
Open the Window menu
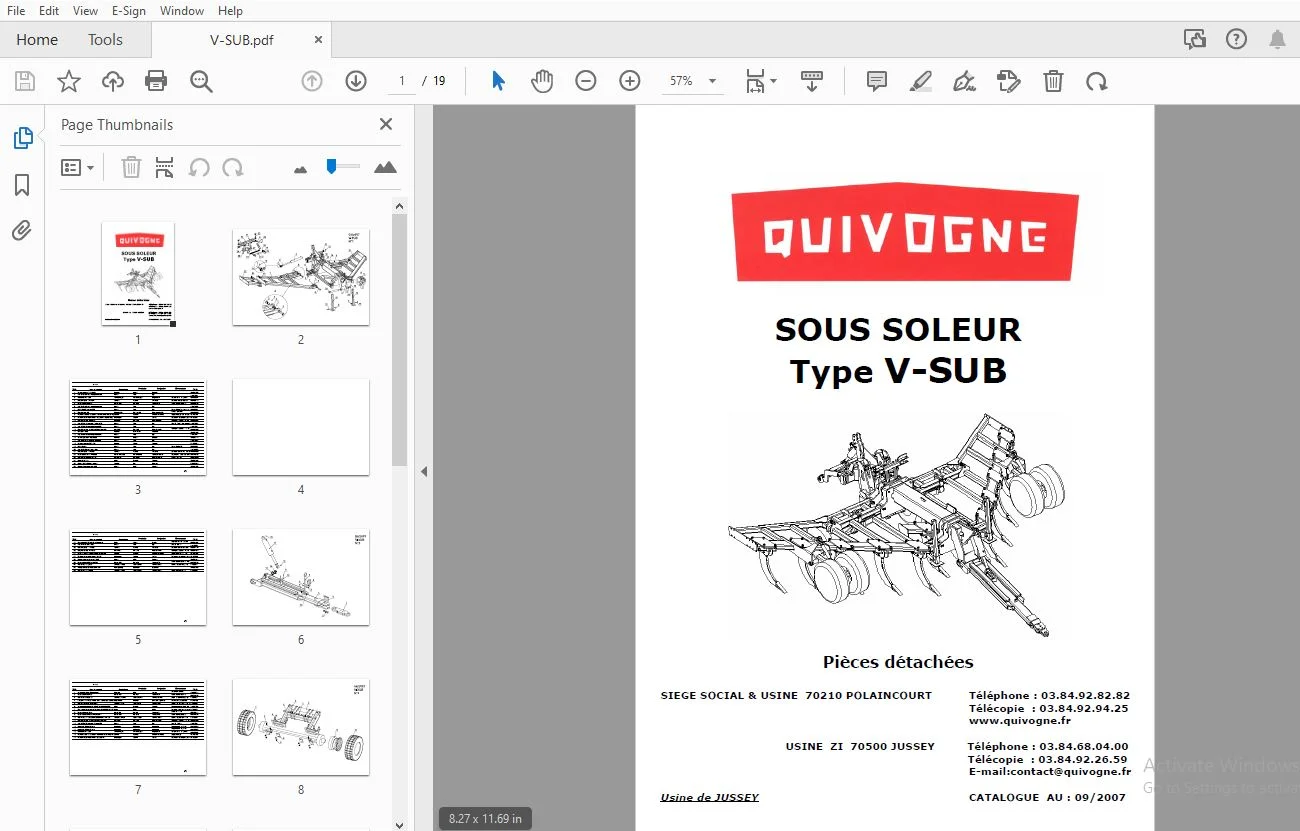(182, 11)
